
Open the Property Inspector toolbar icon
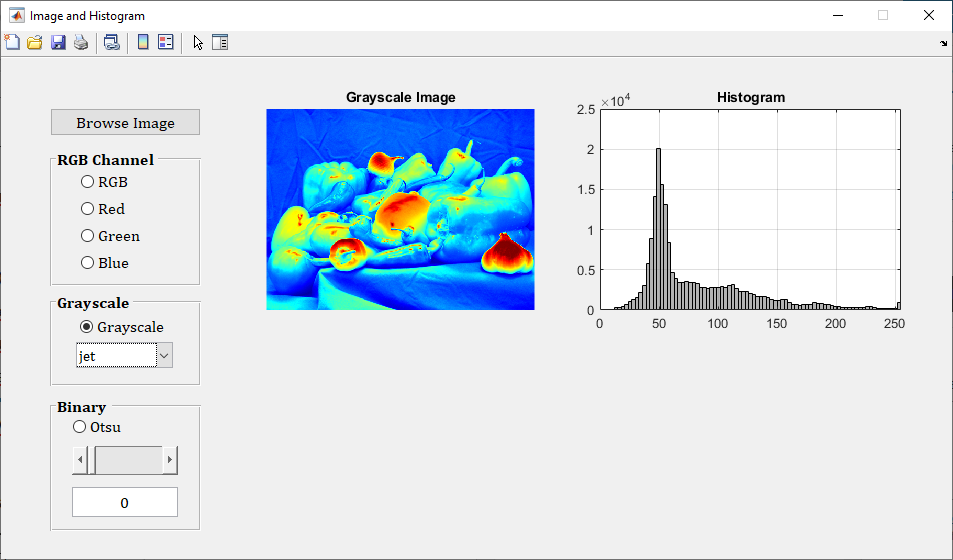click(220, 42)
